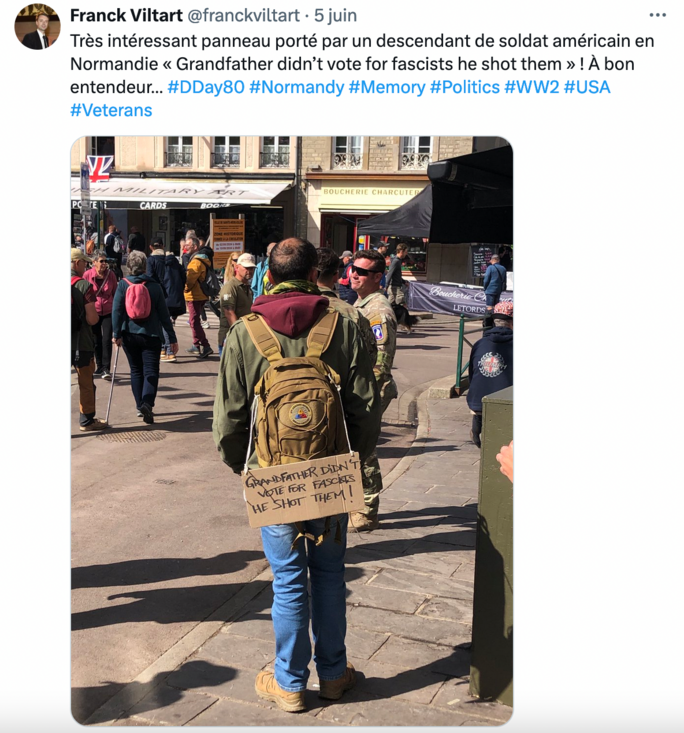The width and height of the screenshot is (684, 733).
Task: Follow the #Politics hashtag
Action: (465, 87)
